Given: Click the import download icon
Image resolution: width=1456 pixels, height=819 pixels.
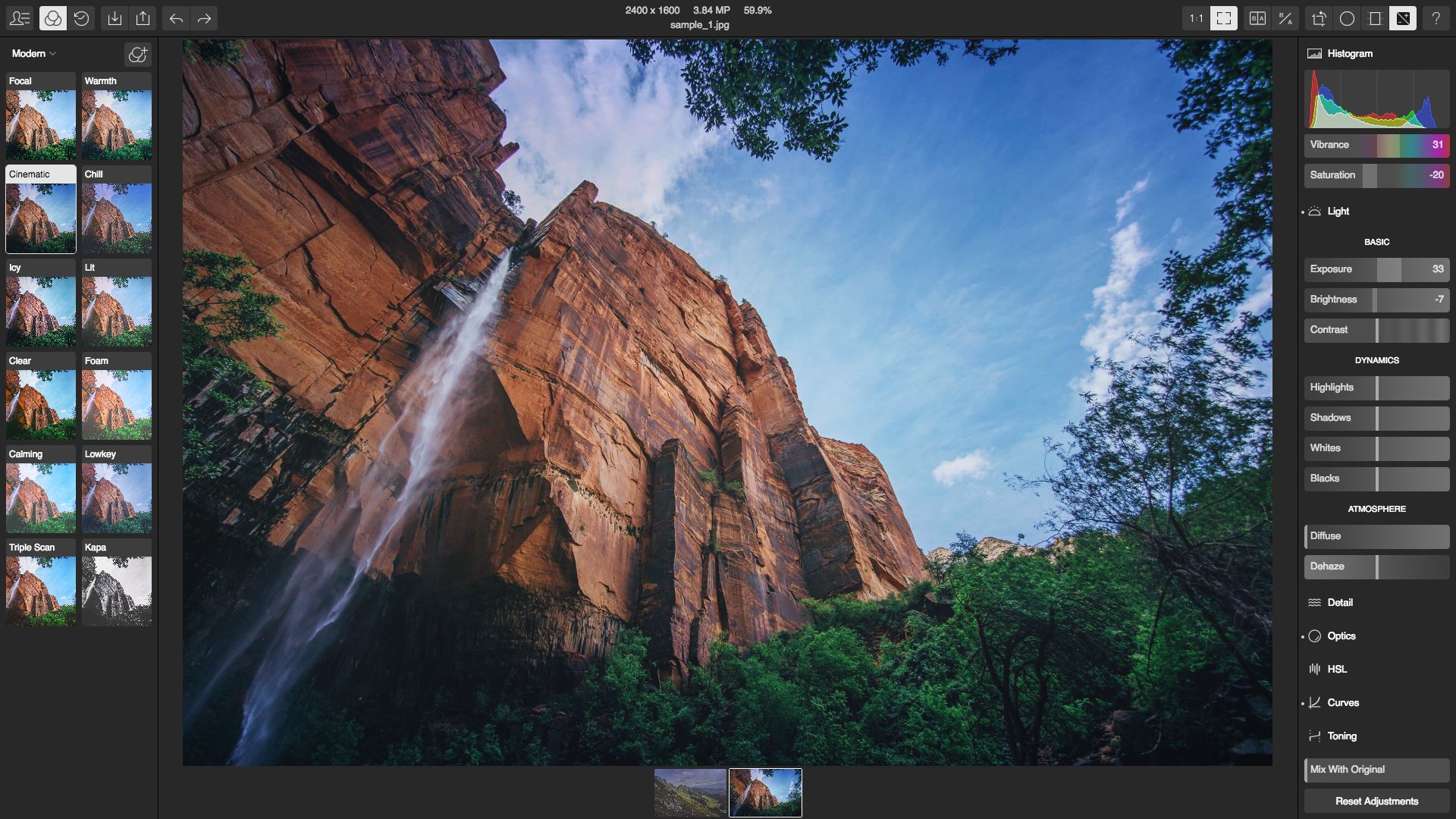Looking at the screenshot, I should coord(115,18).
